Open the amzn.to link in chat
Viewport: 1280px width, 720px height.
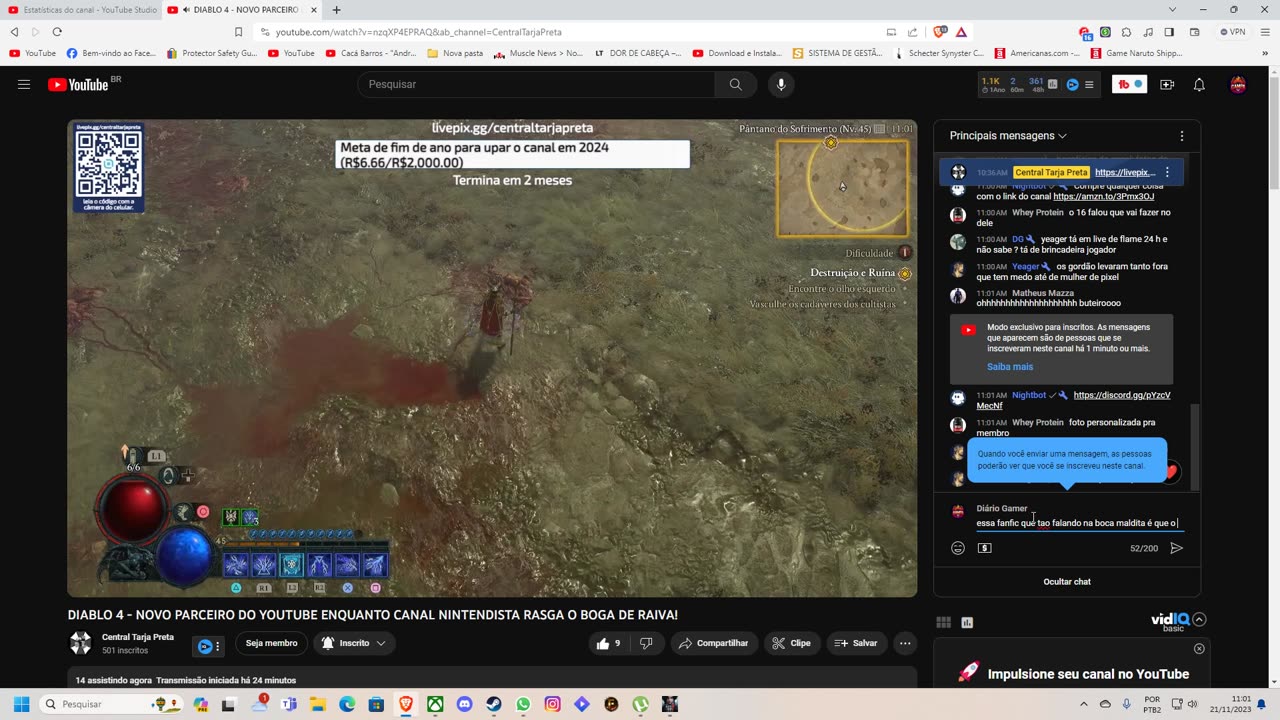(x=1103, y=196)
